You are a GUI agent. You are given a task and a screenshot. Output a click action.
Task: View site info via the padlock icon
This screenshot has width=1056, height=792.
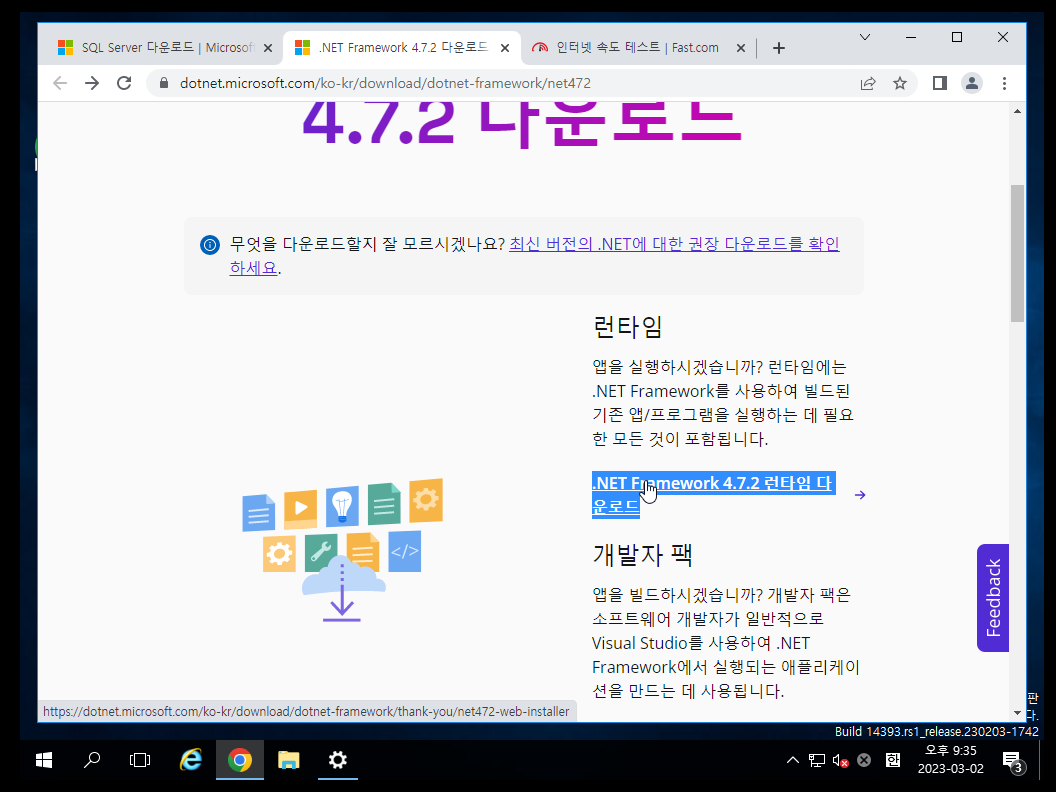point(163,83)
